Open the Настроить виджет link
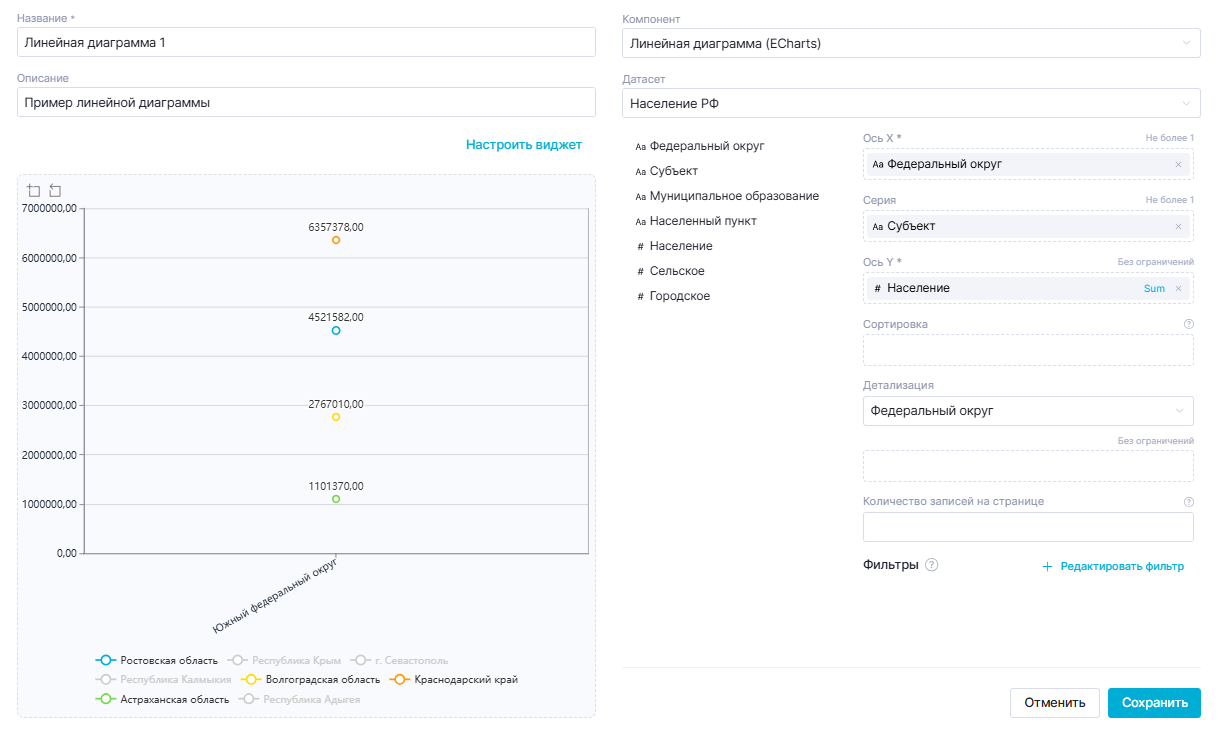 (x=523, y=145)
